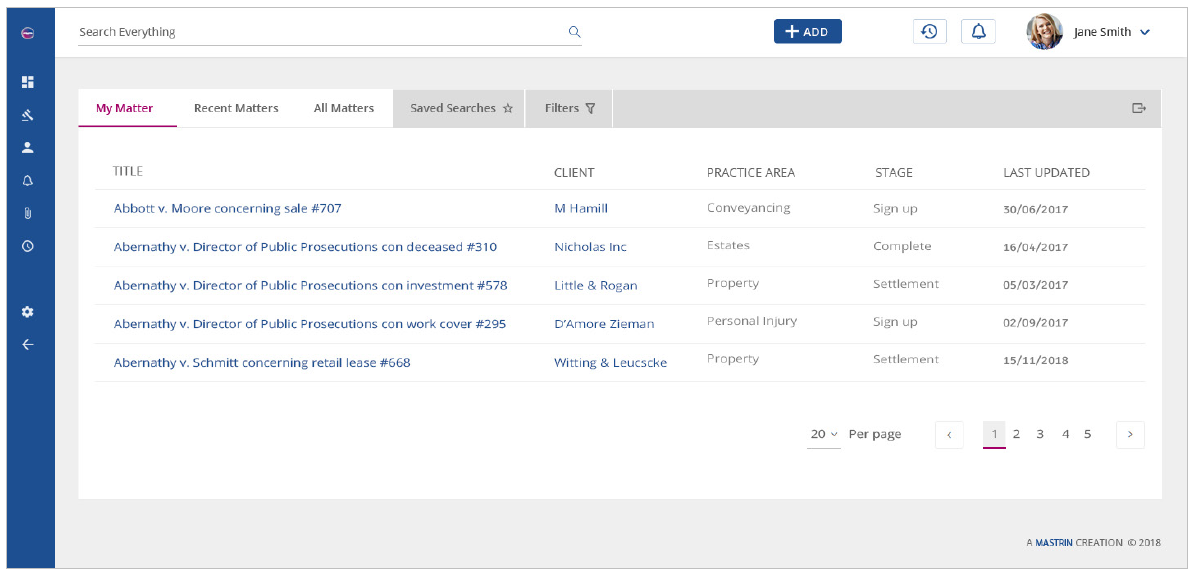The height and width of the screenshot is (577, 1194).
Task: Click the Search Everything field
Action: coord(320,32)
